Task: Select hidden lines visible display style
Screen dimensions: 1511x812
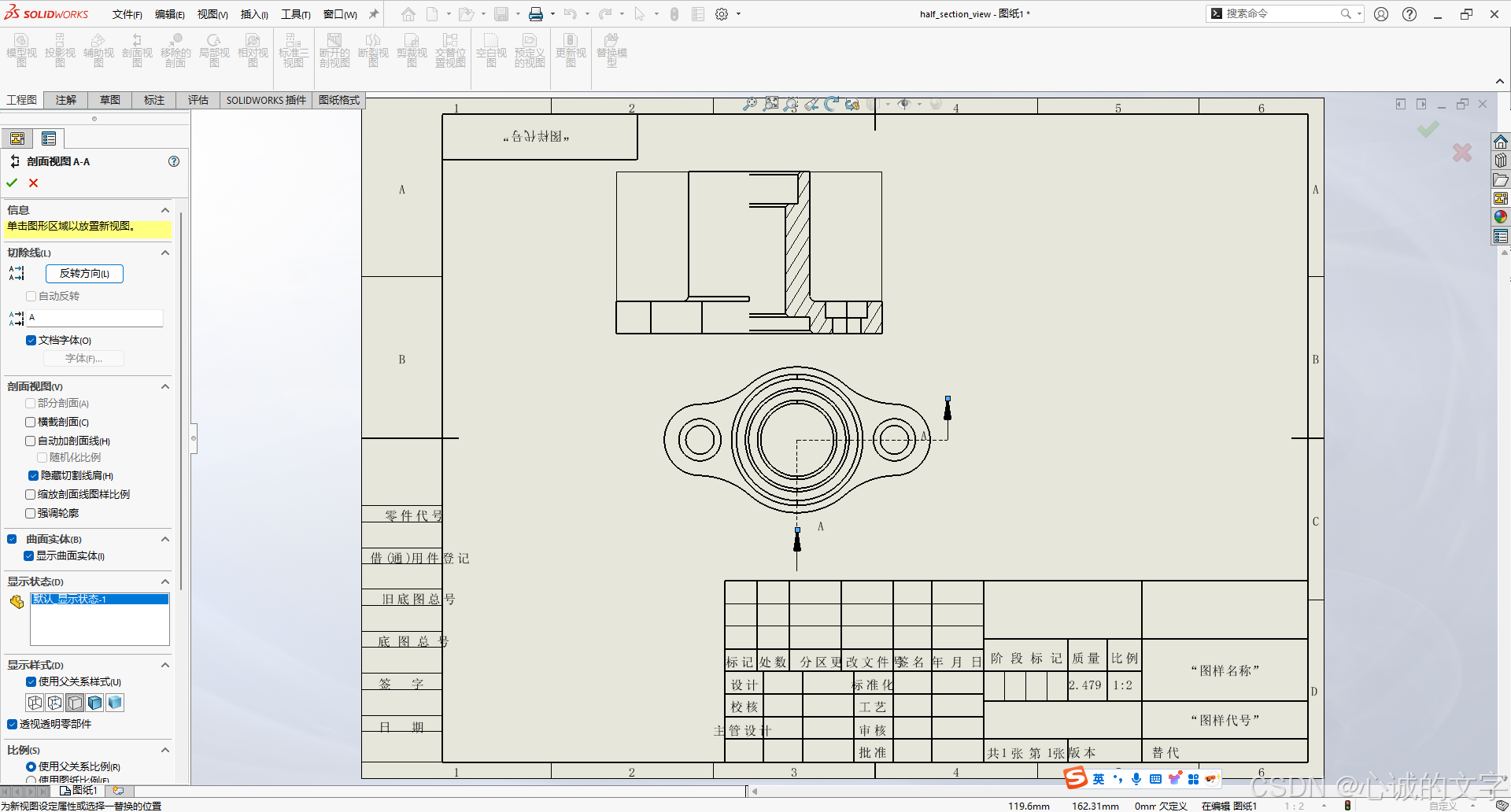Action: pyautogui.click(x=55, y=703)
